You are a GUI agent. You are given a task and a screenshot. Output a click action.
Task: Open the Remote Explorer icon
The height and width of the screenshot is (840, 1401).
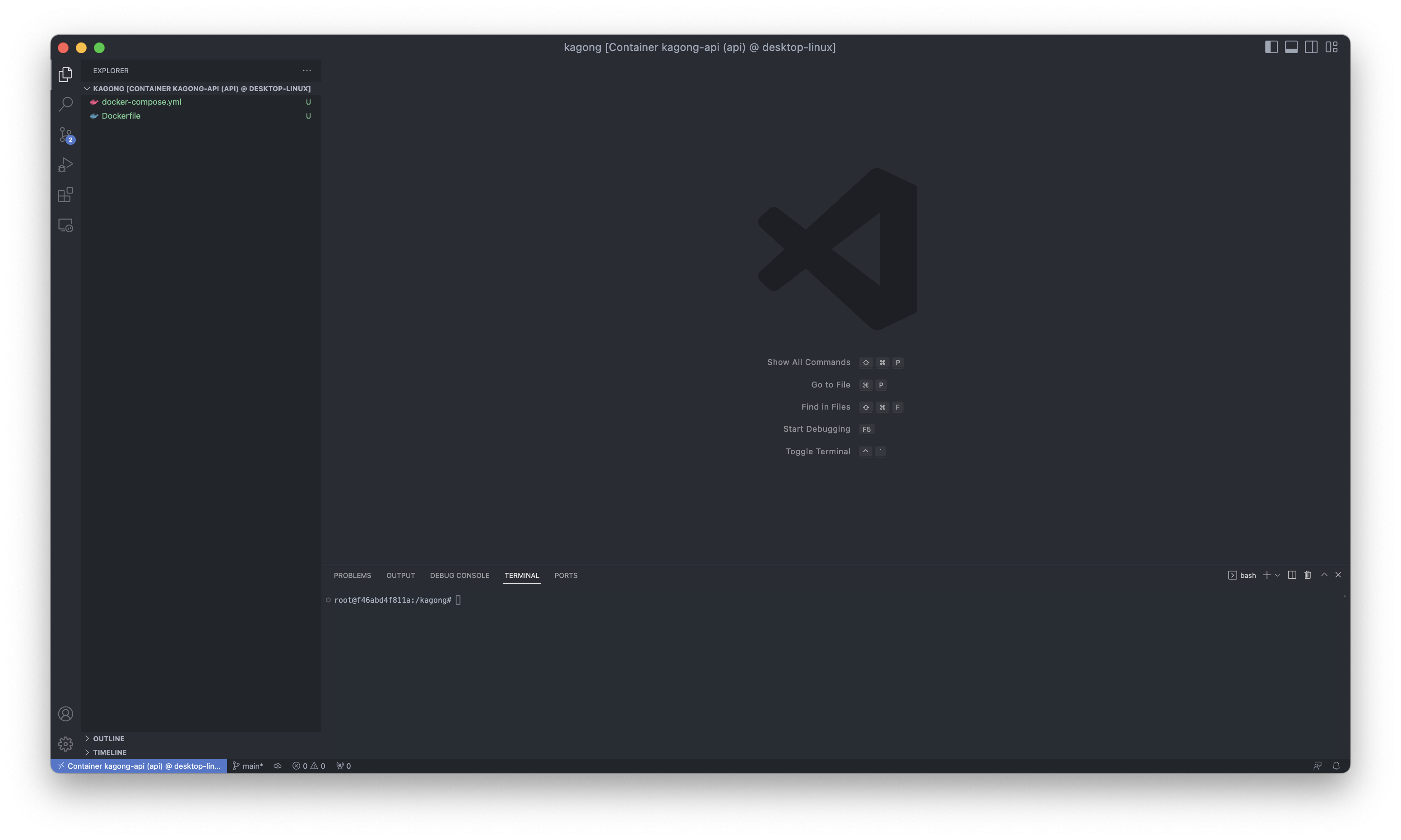pyautogui.click(x=66, y=225)
